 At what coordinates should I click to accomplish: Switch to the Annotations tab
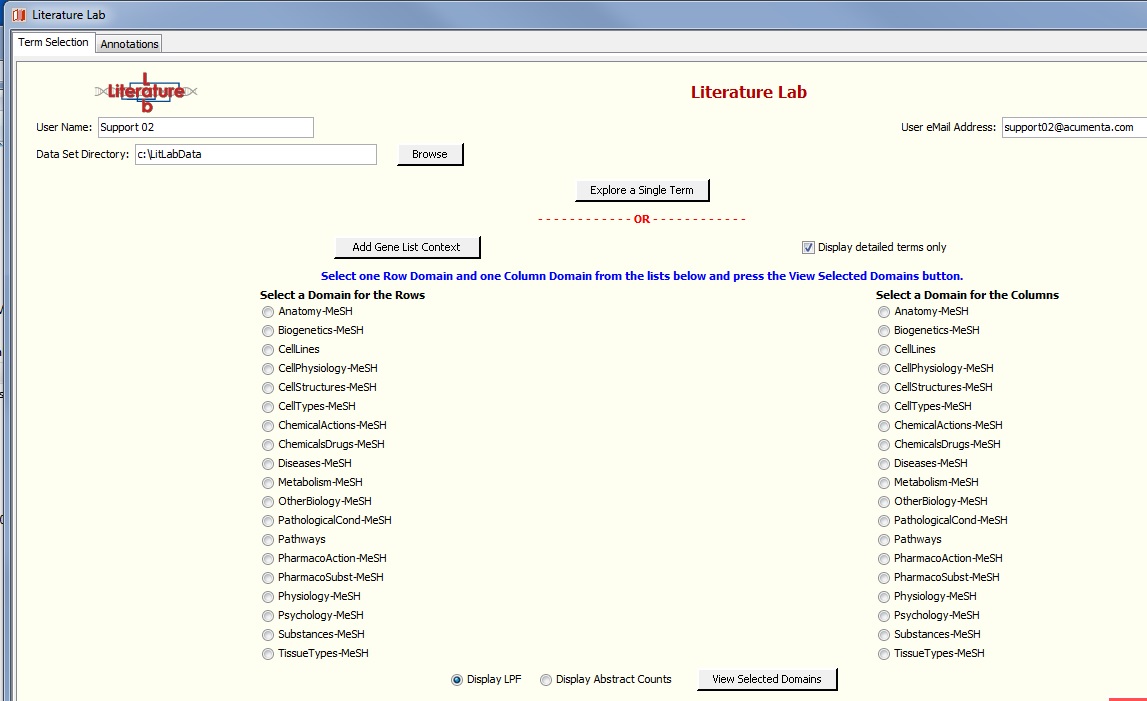tap(129, 44)
